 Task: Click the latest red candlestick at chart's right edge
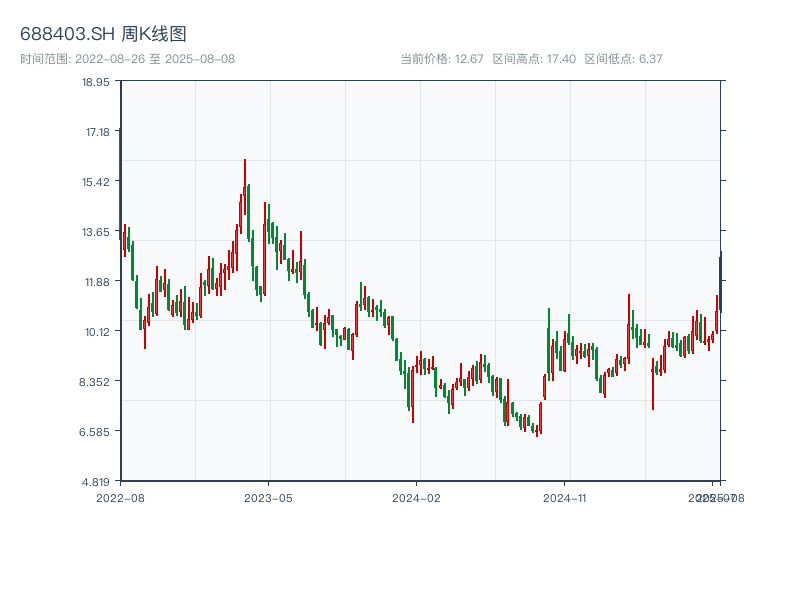click(x=721, y=282)
